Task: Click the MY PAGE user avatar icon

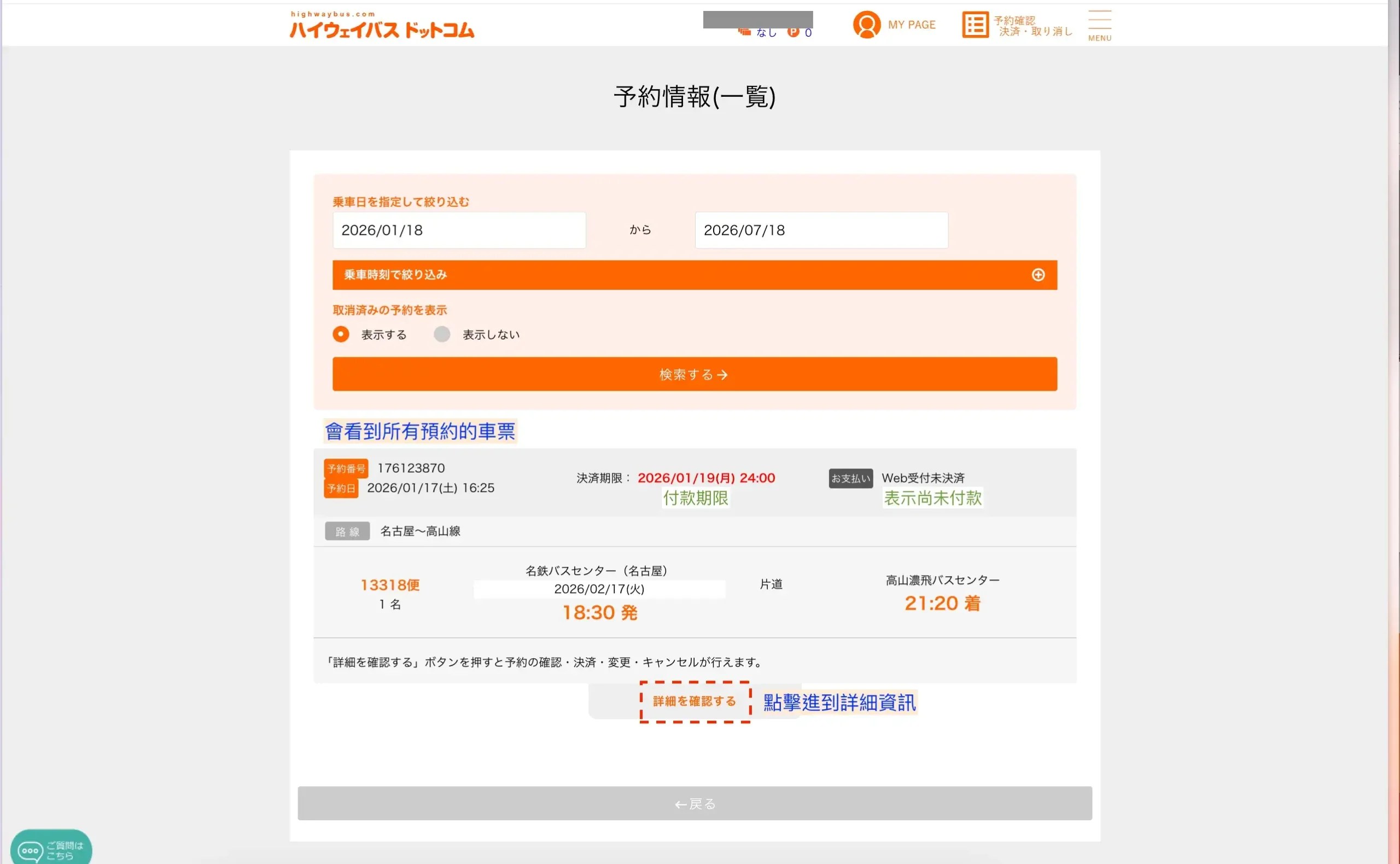Action: coord(866,25)
